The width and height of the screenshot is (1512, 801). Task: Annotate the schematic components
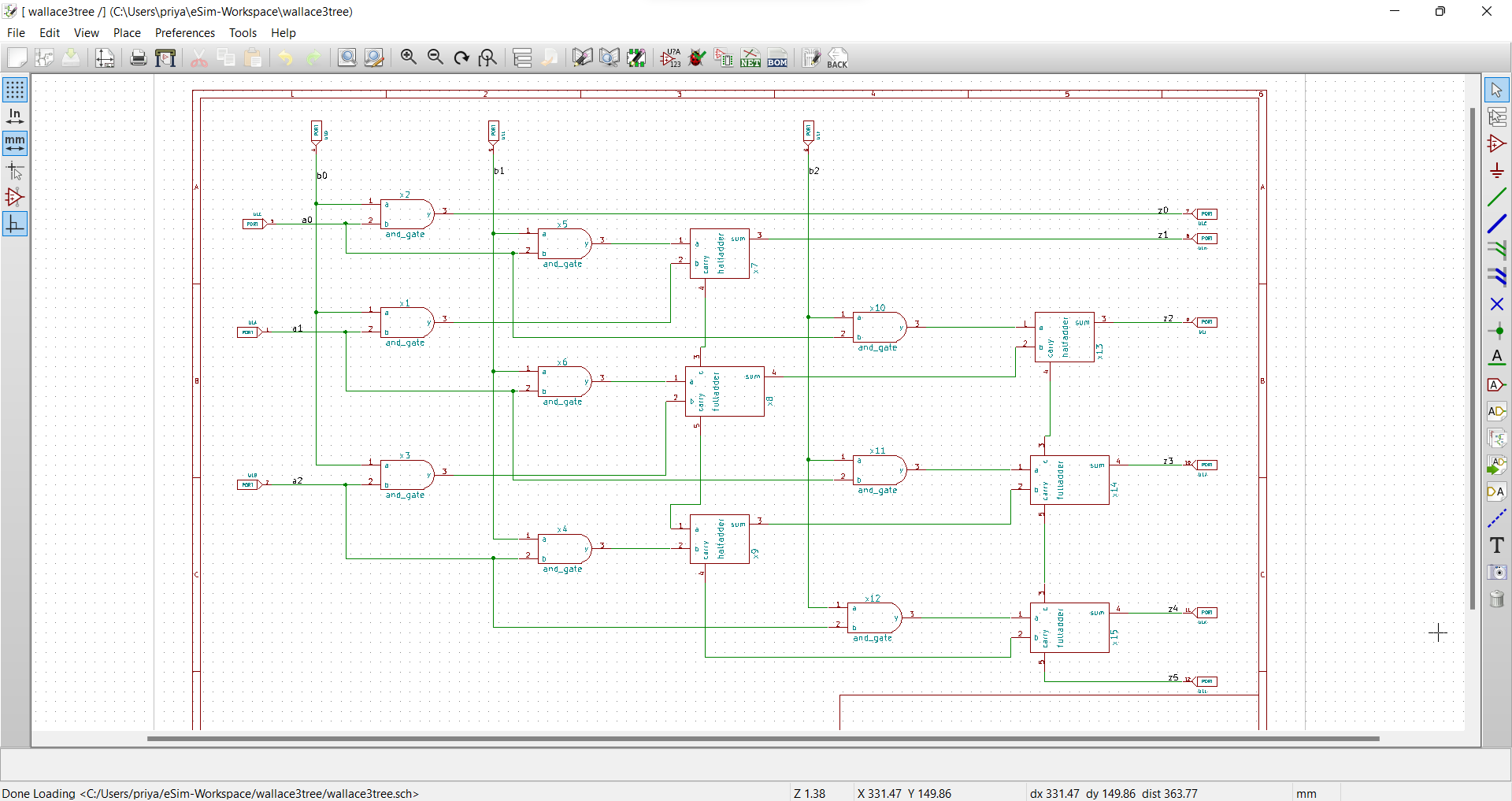670,57
